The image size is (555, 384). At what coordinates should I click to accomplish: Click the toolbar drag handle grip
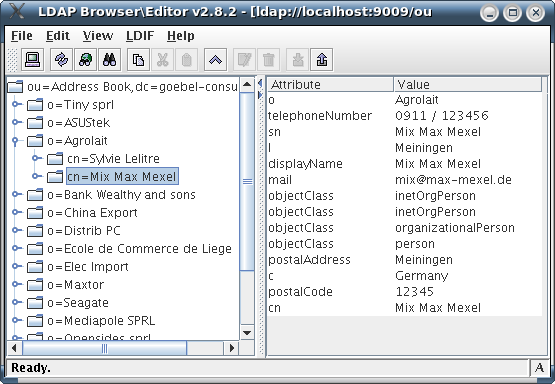12,59
